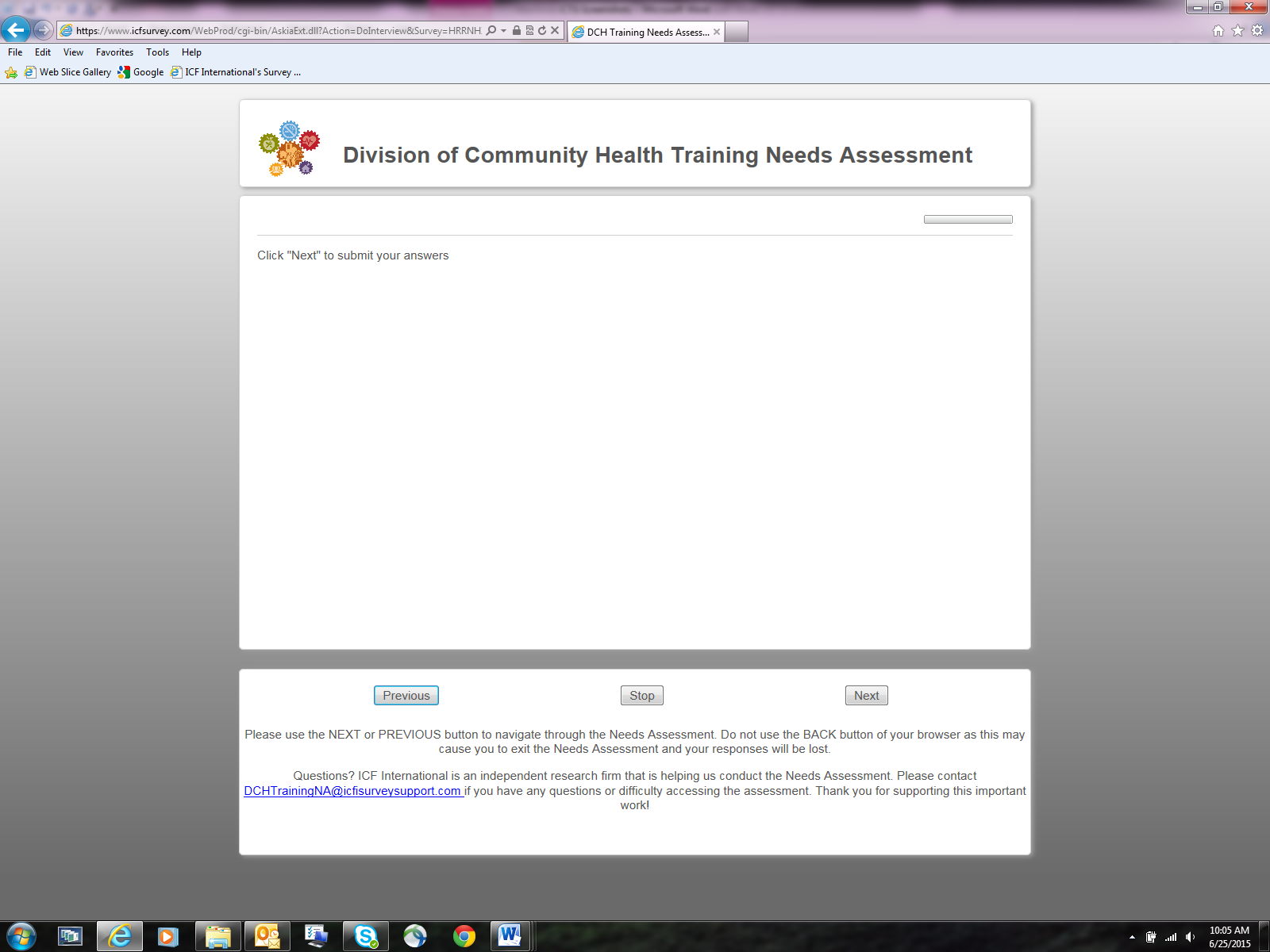The width and height of the screenshot is (1270, 952).
Task: Open Microsoft Word from taskbar
Action: (510, 937)
